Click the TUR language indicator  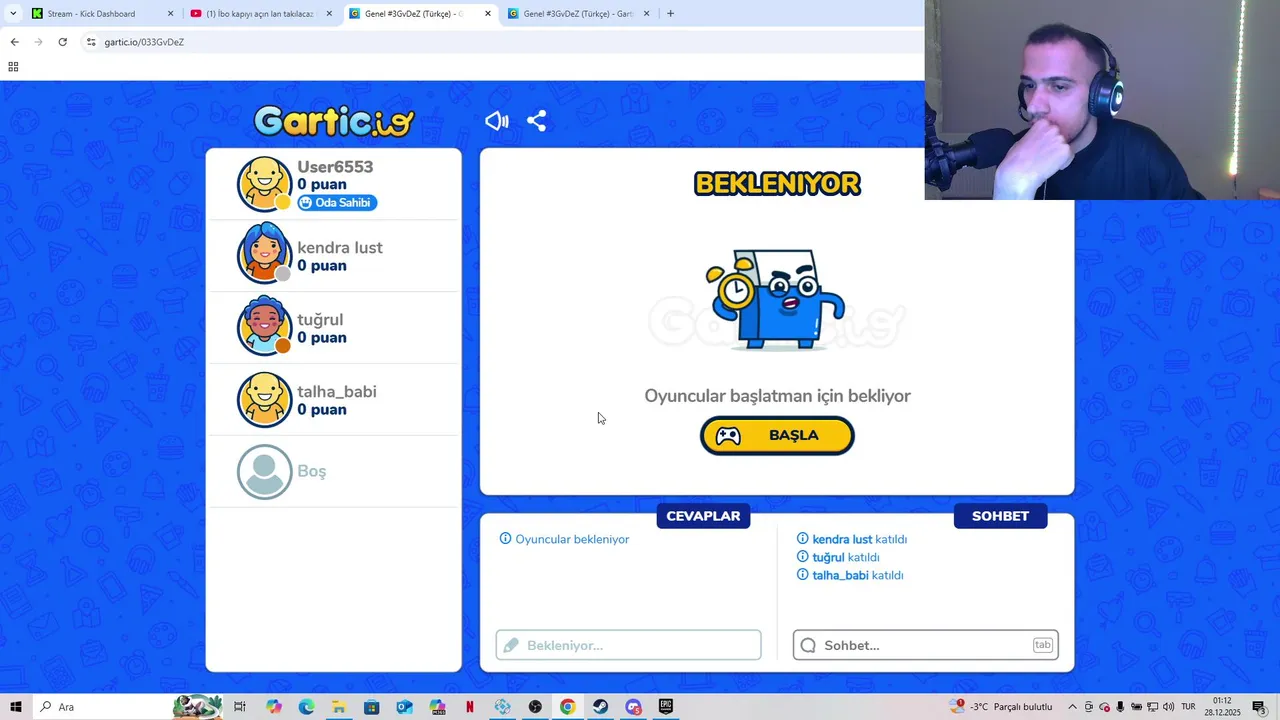(x=1189, y=707)
